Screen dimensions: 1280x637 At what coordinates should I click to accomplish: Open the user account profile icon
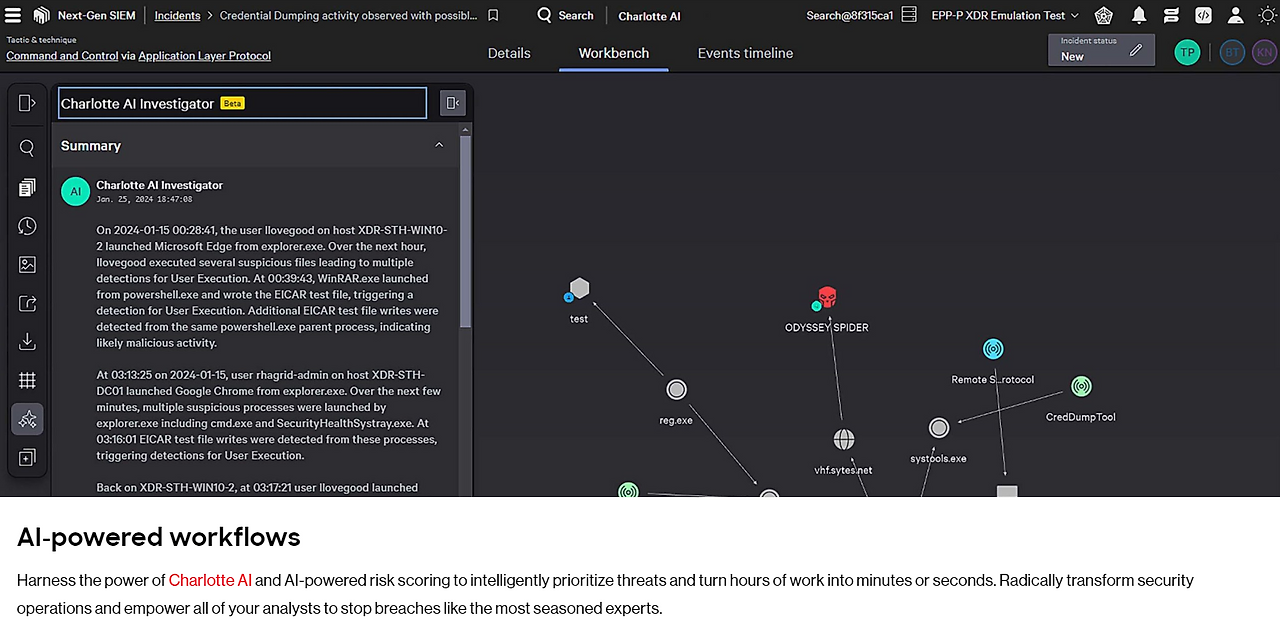click(1236, 15)
